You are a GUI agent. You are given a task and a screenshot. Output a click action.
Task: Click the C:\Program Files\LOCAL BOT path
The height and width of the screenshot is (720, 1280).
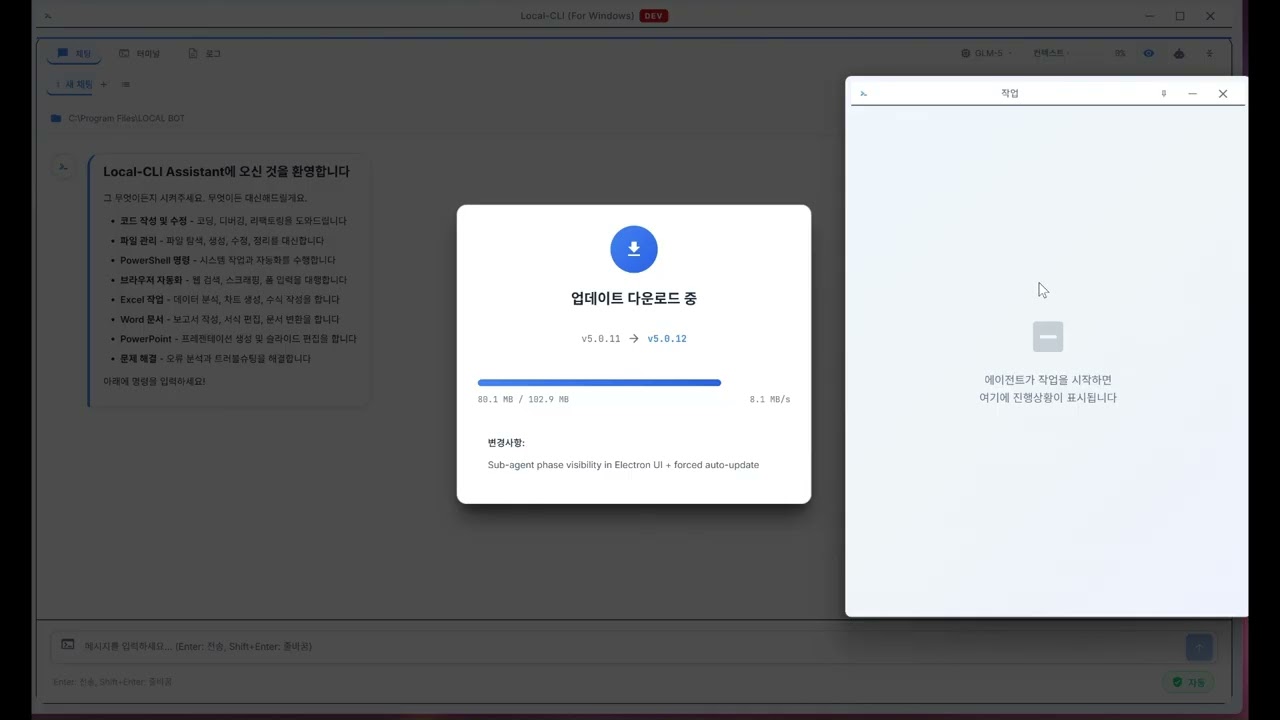coord(126,118)
